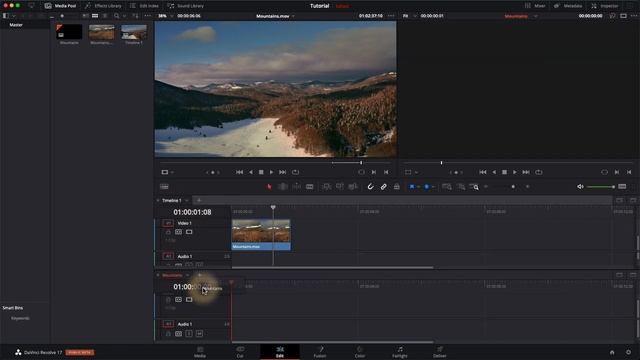Toggle Loop in the source viewer
The image size is (640, 360).
296,172
